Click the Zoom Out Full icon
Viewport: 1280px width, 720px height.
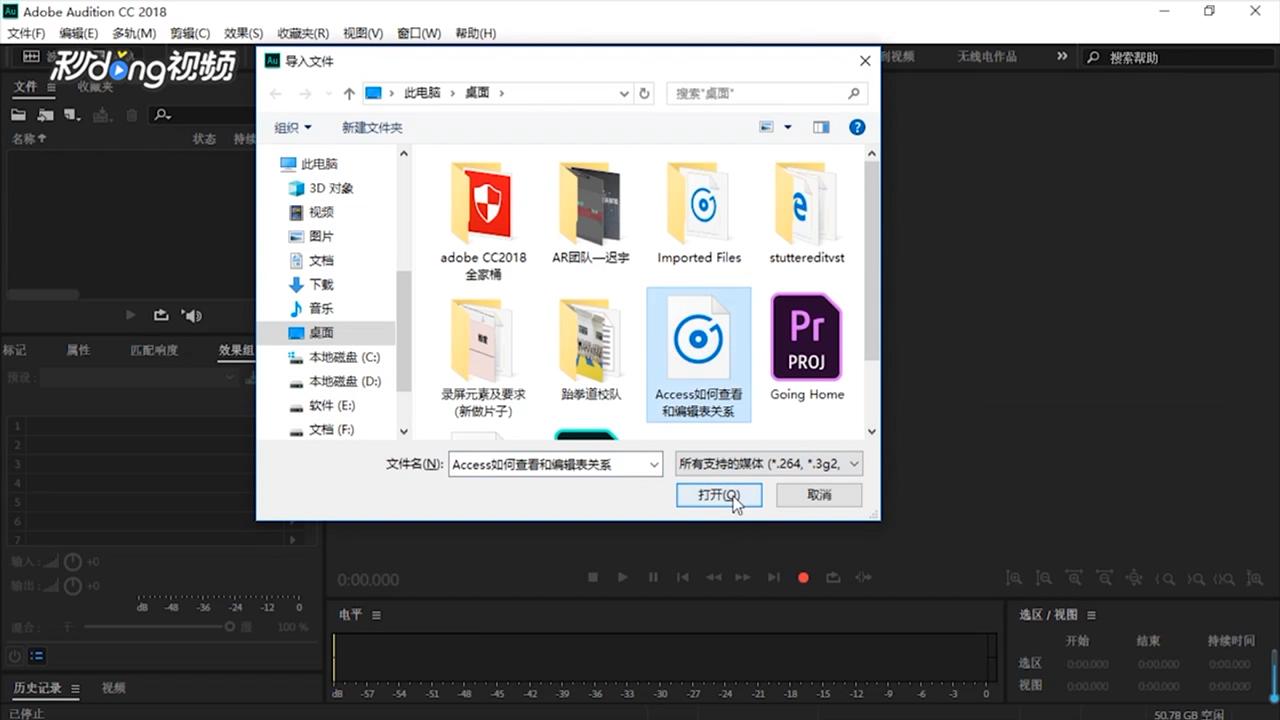click(x=1134, y=578)
